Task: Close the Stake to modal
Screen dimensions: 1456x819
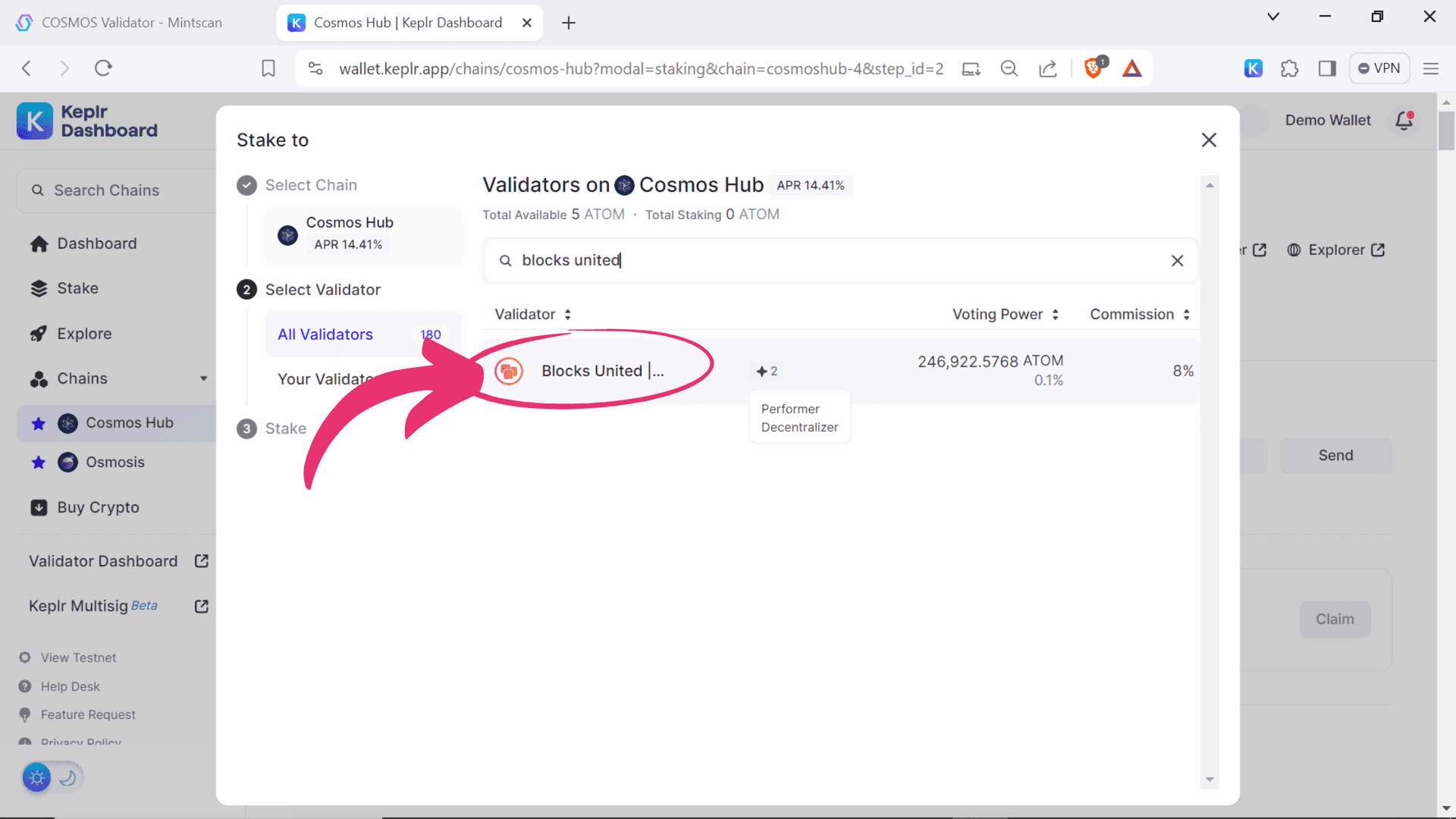Action: pos(1209,140)
